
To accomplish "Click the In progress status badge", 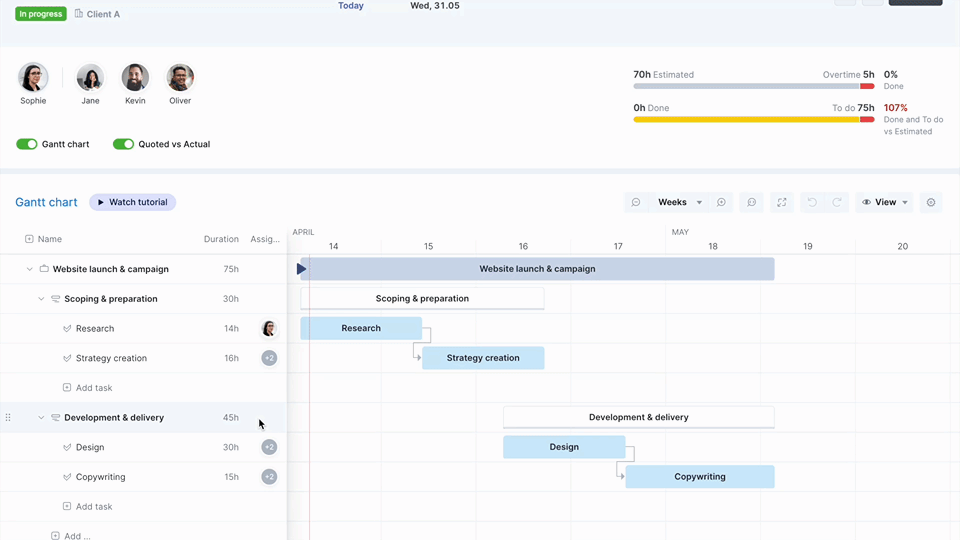I will pos(40,13).
